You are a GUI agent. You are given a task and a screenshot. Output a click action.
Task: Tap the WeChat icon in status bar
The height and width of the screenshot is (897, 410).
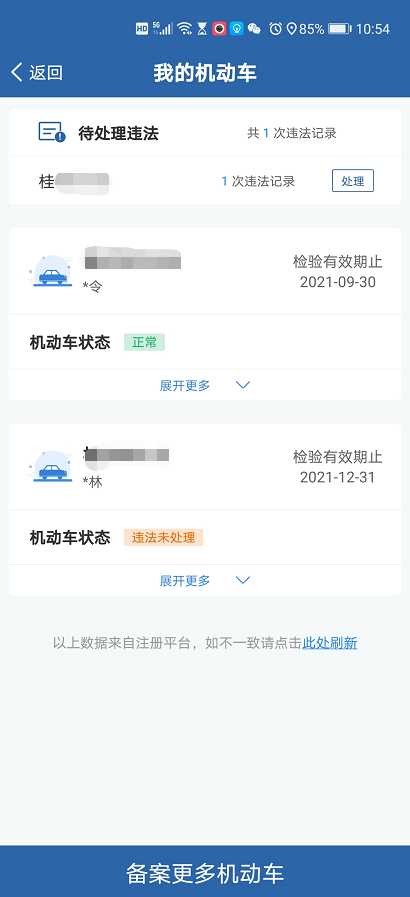tap(254, 29)
